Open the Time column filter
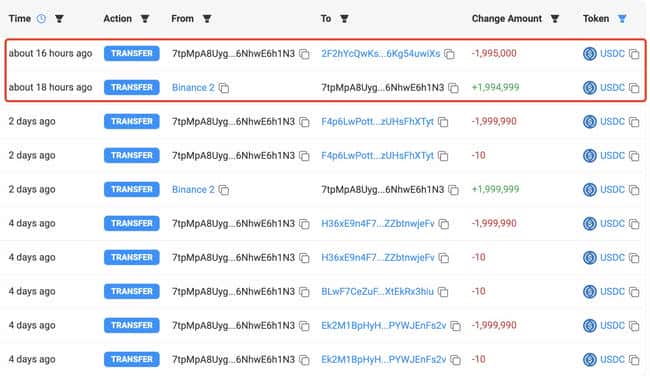Image resolution: width=650 pixels, height=376 pixels. (59, 19)
